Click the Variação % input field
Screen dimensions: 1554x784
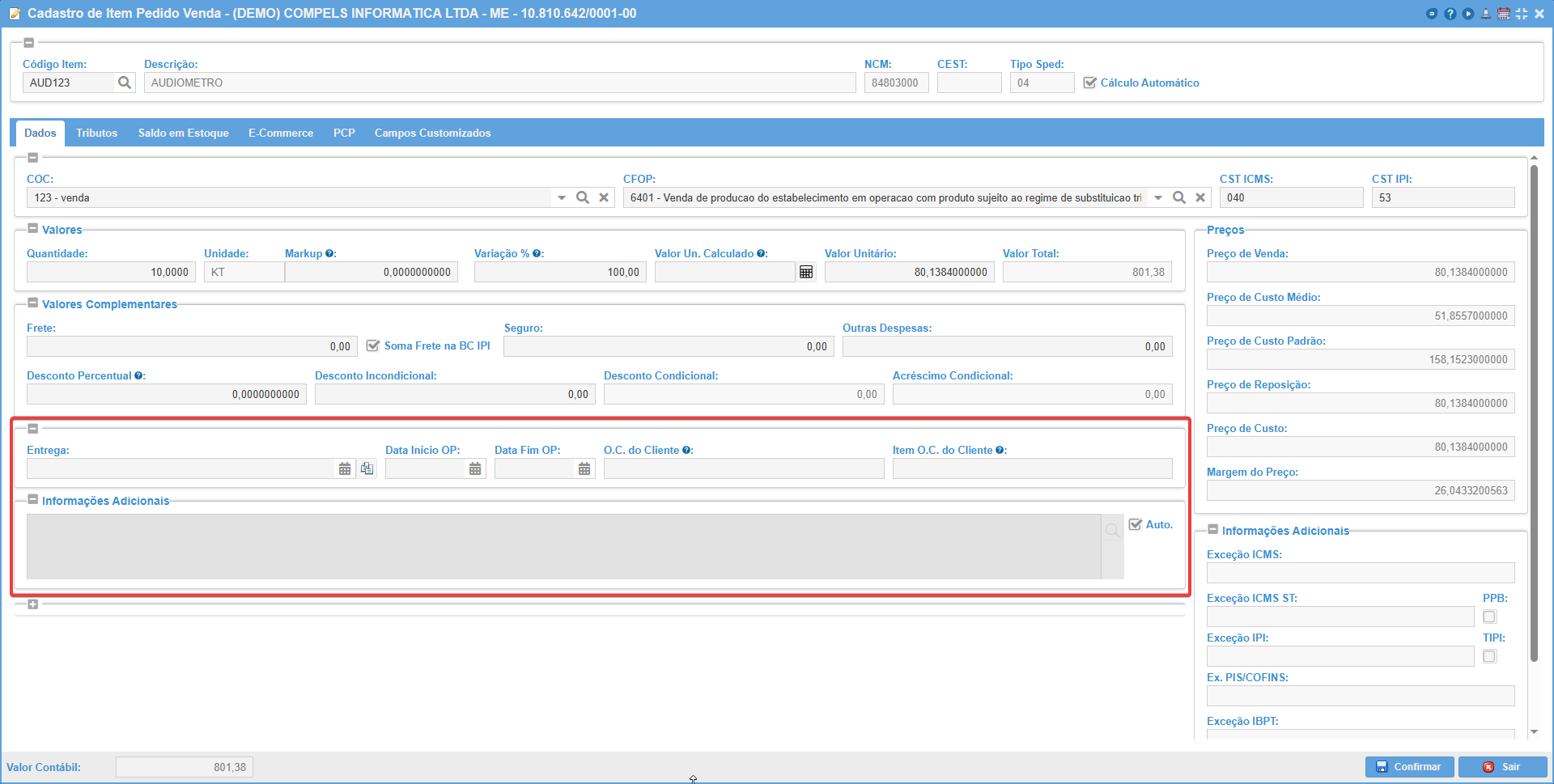(560, 272)
